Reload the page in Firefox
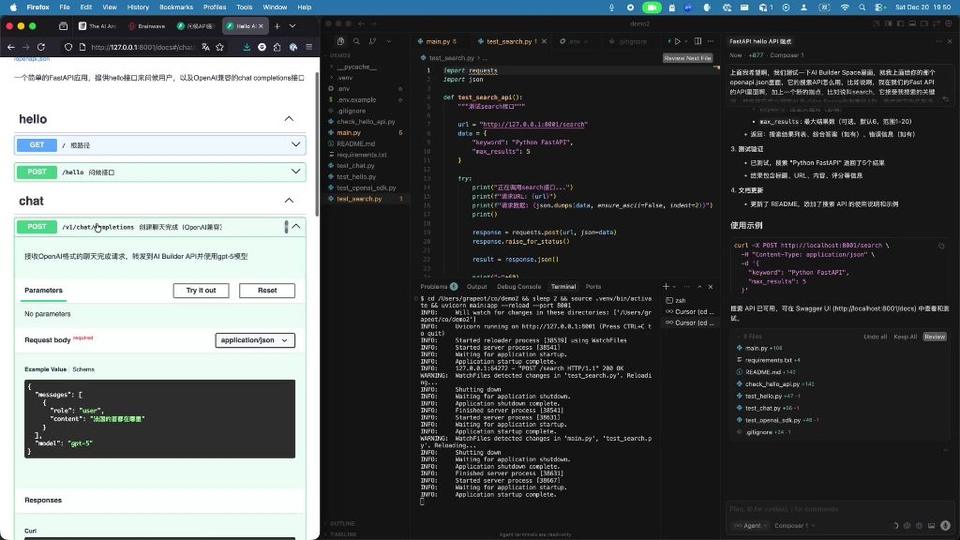Viewport: 960px width, 540px height. pos(41,47)
